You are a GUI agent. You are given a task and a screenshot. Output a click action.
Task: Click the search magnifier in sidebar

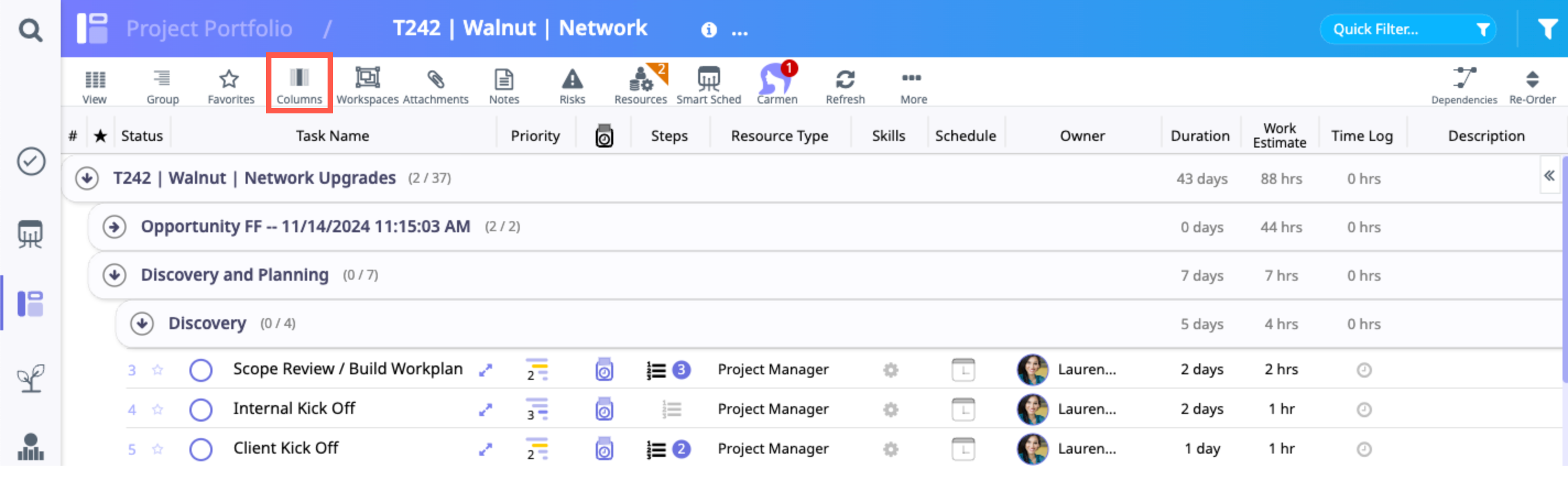pyautogui.click(x=30, y=29)
